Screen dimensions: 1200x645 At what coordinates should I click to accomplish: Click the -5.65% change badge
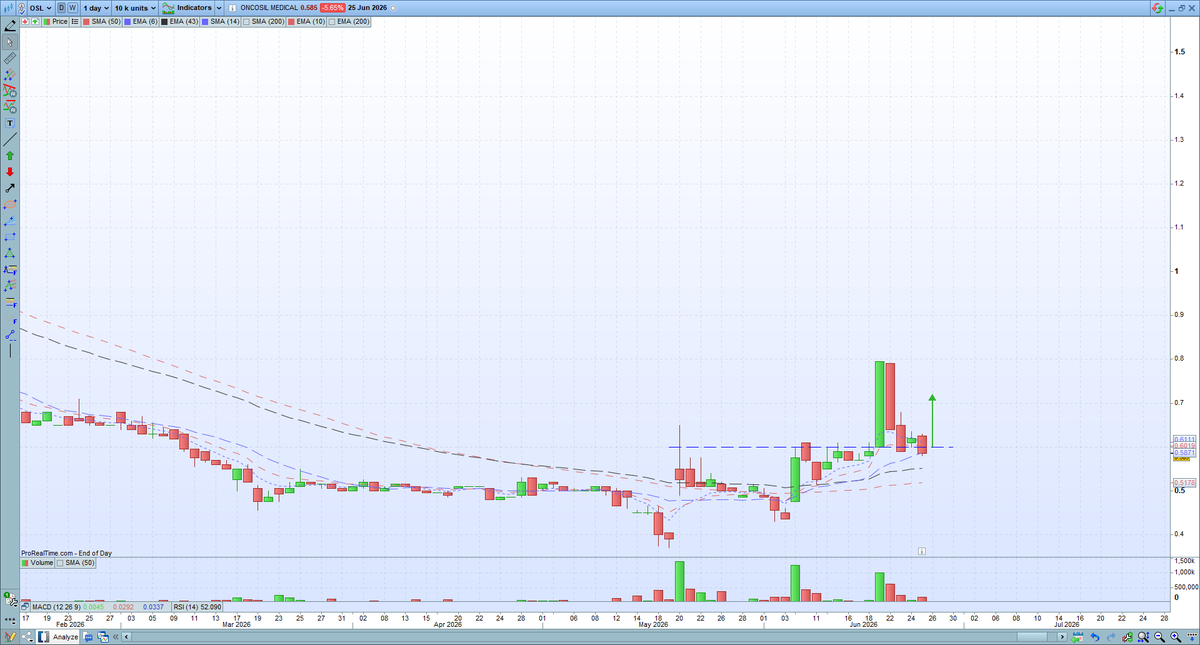tap(332, 8)
